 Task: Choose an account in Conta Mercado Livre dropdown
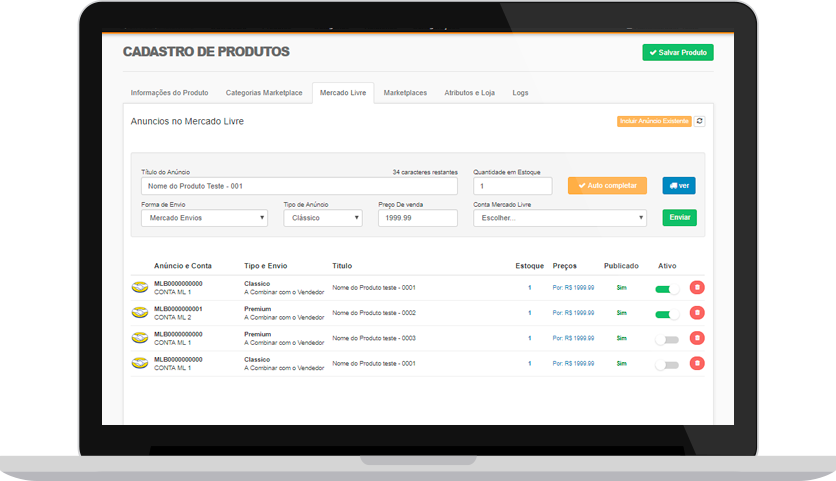pos(560,218)
